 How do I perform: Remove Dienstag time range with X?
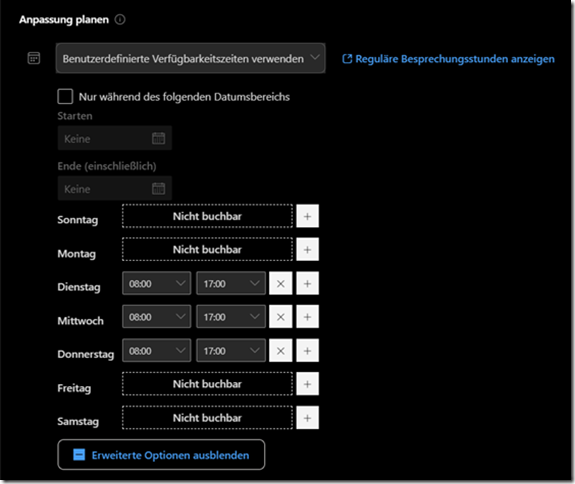pyautogui.click(x=281, y=283)
